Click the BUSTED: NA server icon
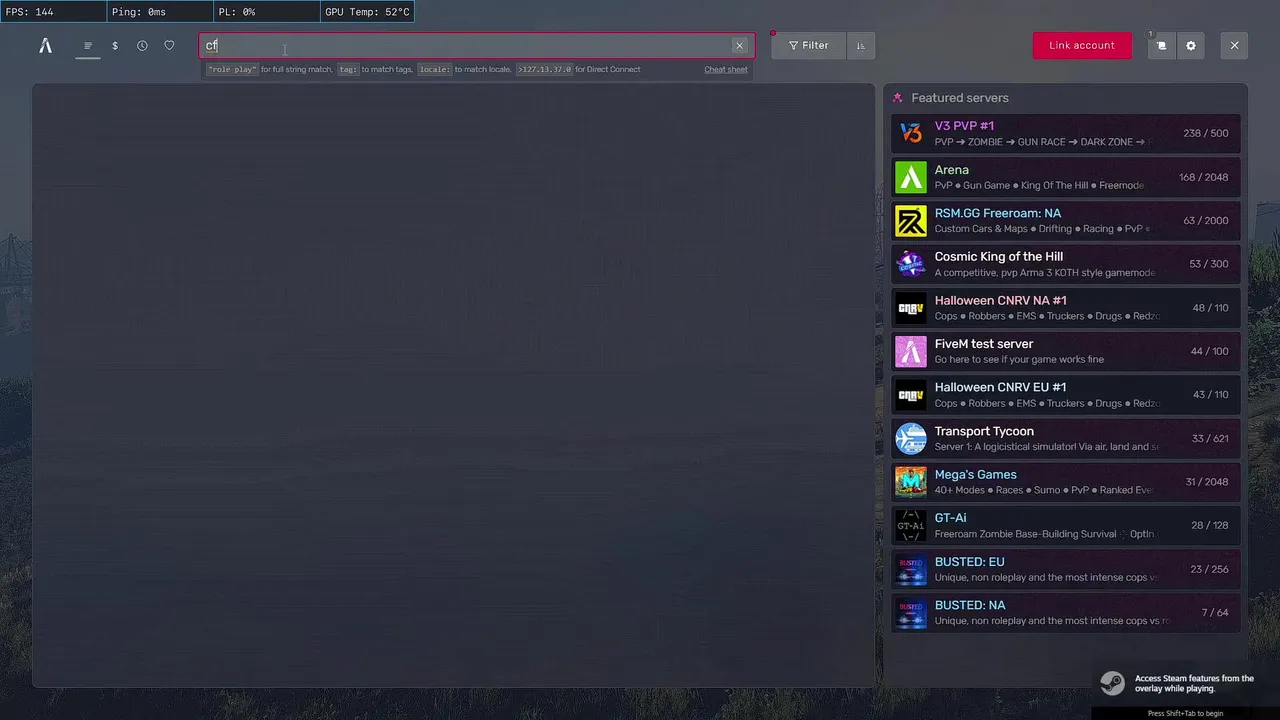Screen dimensions: 1280x720 [910, 612]
